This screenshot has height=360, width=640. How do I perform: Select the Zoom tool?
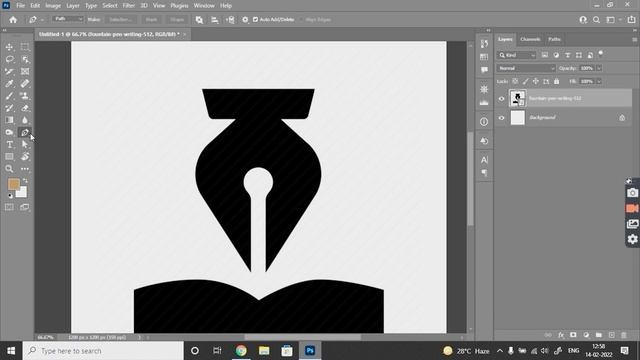click(x=9, y=169)
